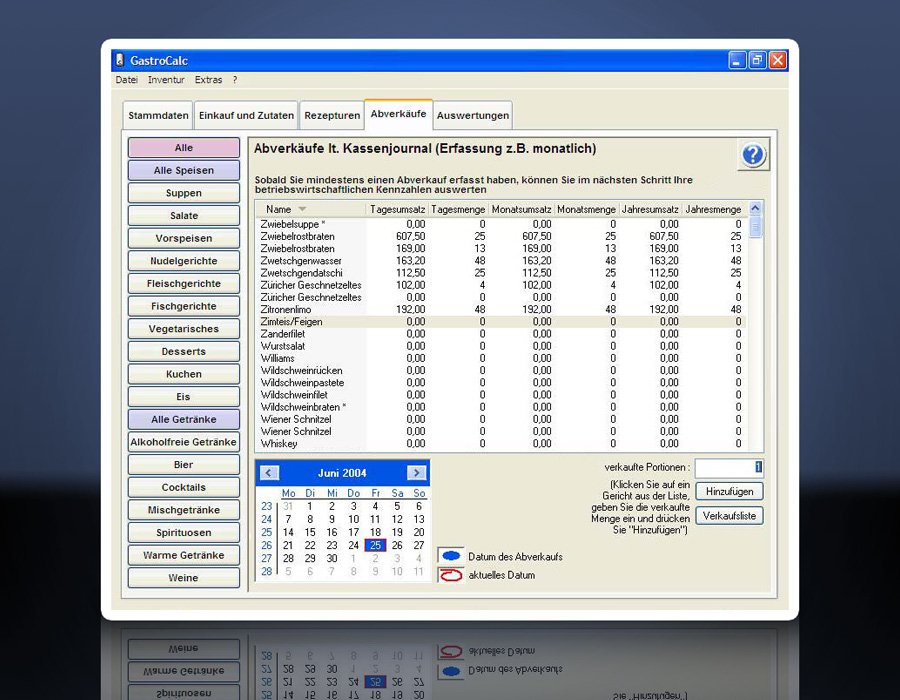This screenshot has height=700, width=900.
Task: Show the Weine category
Action: coord(184,578)
